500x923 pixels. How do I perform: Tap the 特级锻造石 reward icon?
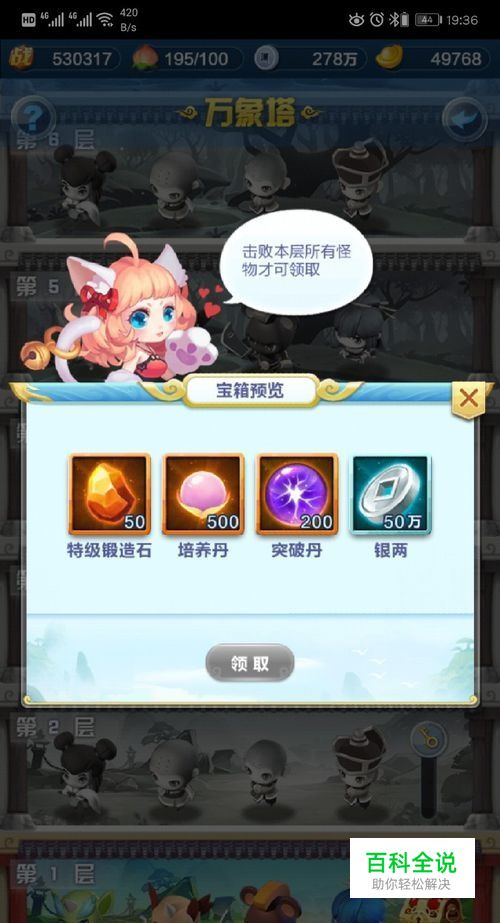click(110, 494)
